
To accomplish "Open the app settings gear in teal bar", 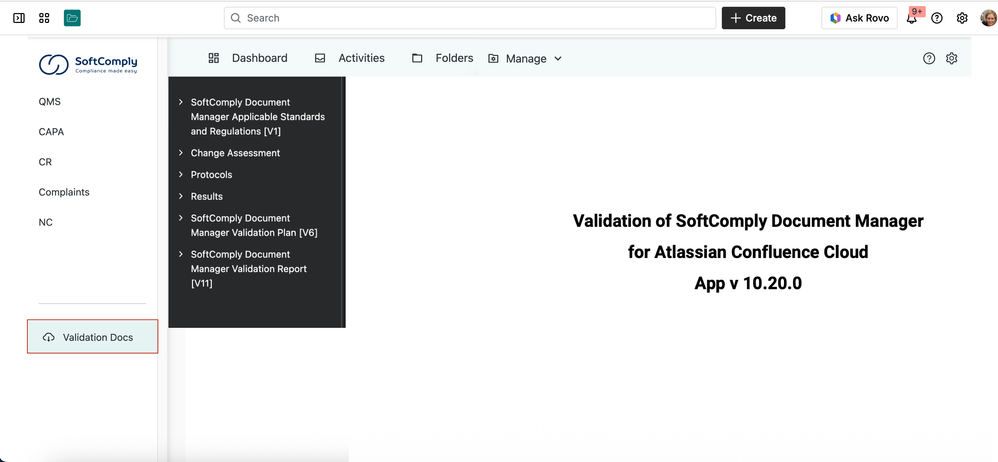I will click(952, 59).
